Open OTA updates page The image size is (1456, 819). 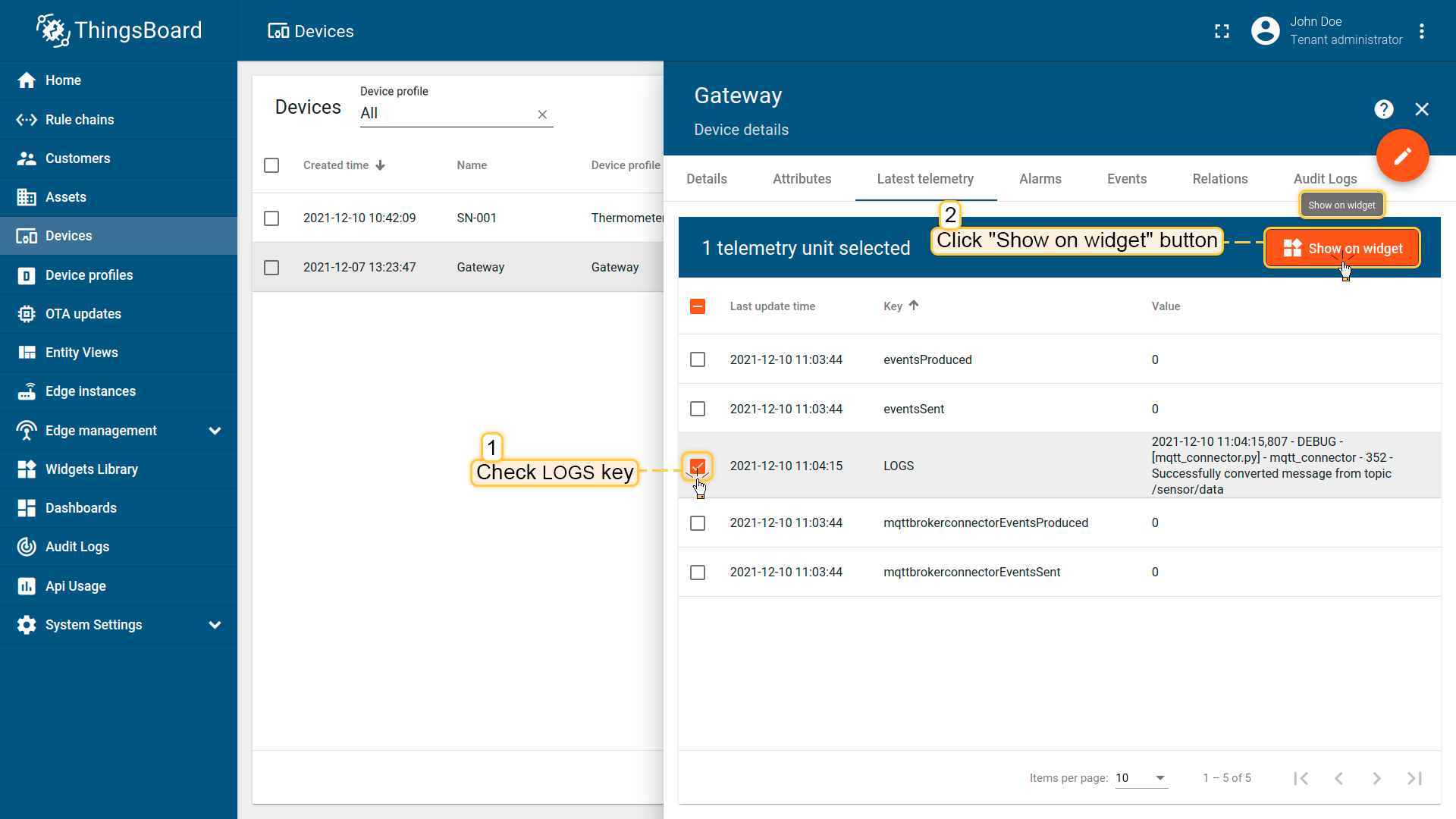pos(118,314)
